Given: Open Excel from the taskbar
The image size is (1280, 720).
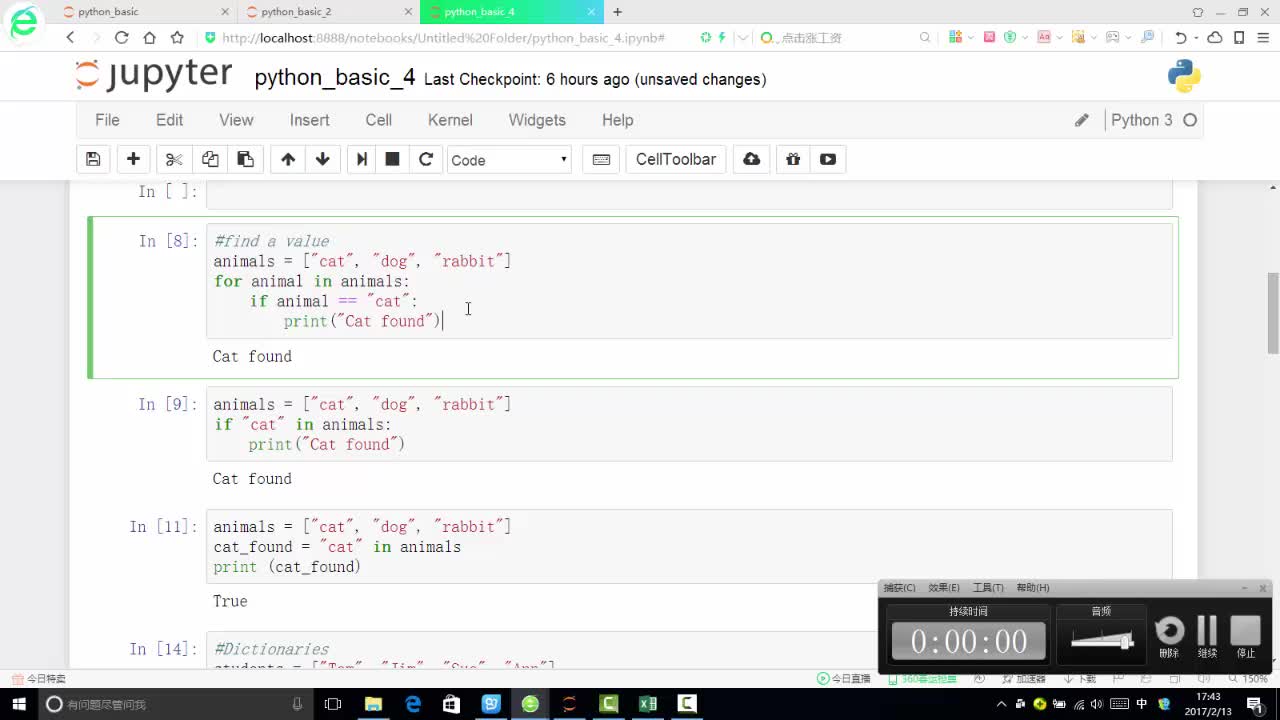Looking at the screenshot, I should tap(647, 704).
